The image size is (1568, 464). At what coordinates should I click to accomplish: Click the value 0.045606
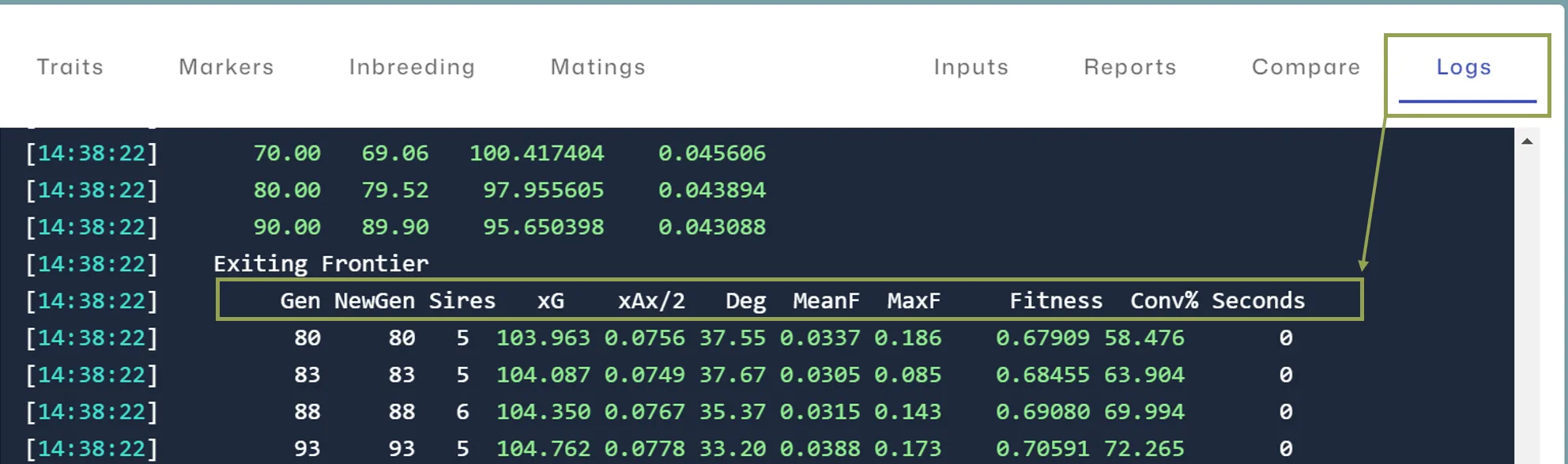click(x=712, y=153)
